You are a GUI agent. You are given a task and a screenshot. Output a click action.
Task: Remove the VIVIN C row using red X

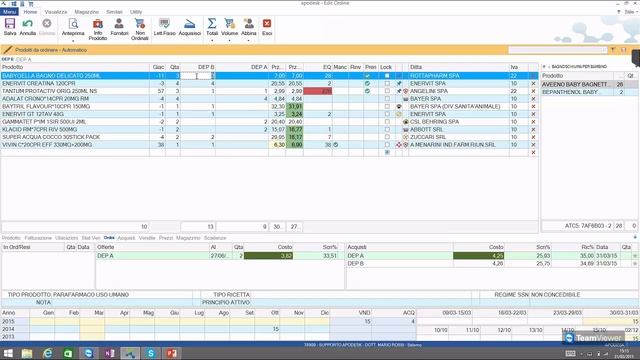(x=533, y=145)
